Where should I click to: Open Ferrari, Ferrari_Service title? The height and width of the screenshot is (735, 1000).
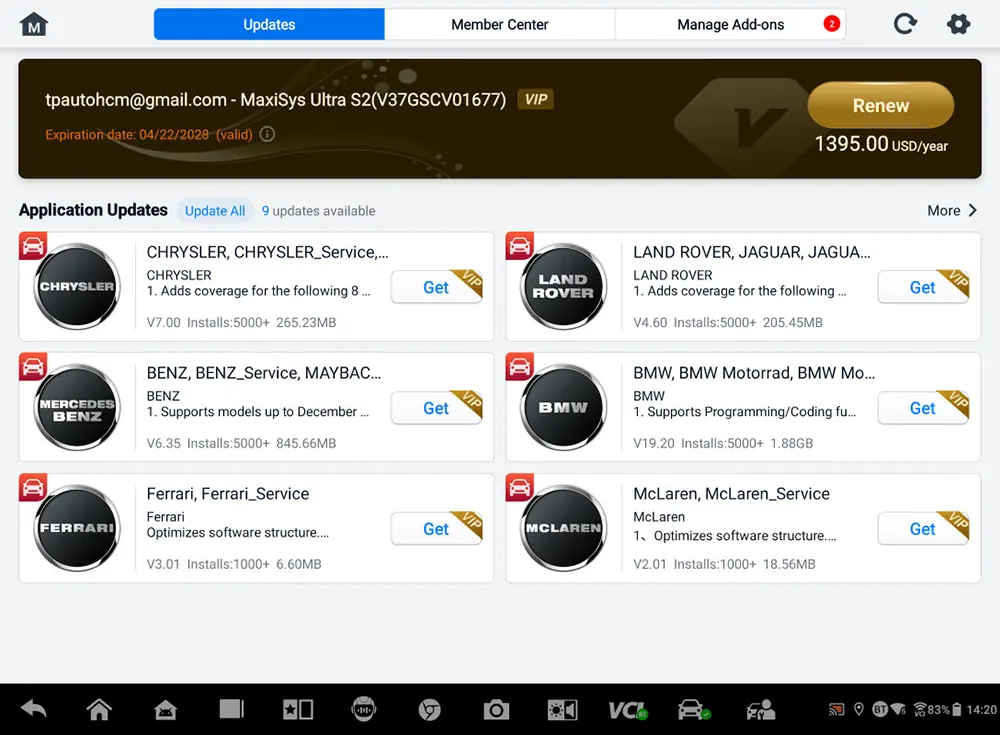tap(228, 494)
